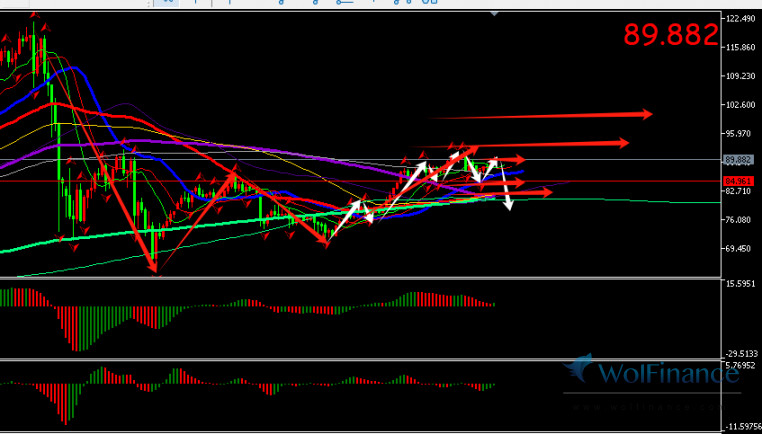The height and width of the screenshot is (434, 762).
Task: Click the 69.450 price axis label
Action: tap(738, 248)
